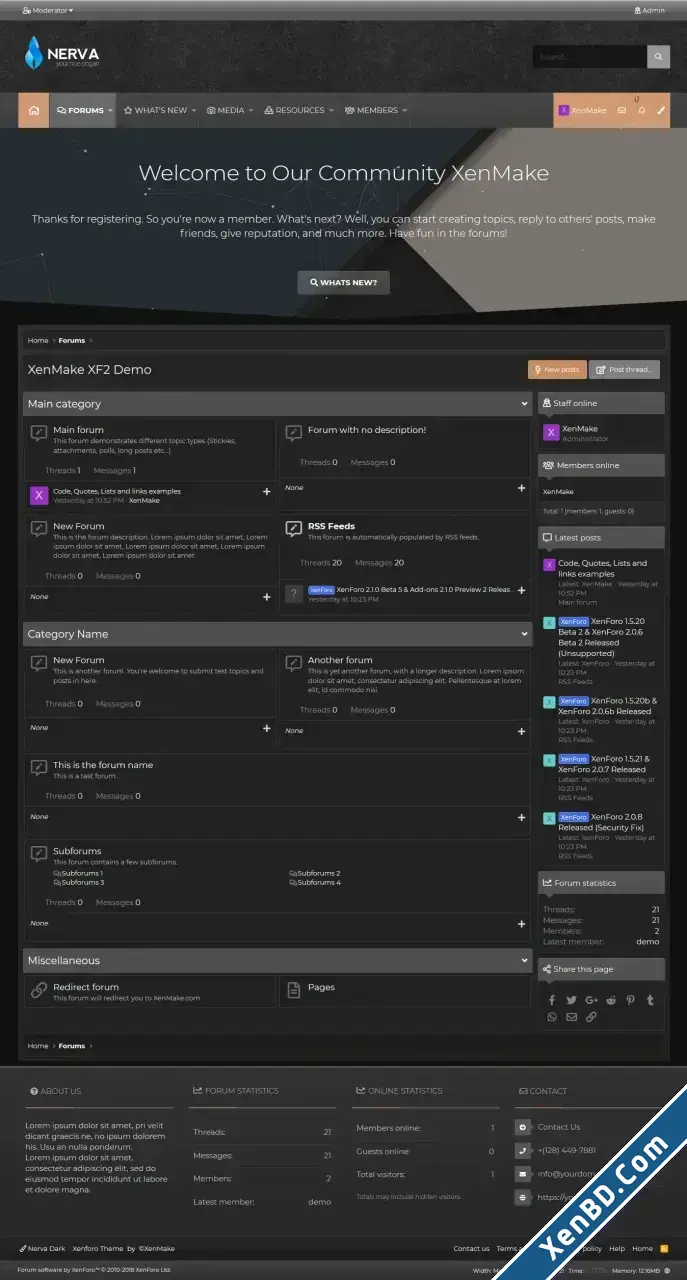Collapse the Category Name section
Viewport: 687px width, 1280px height.
(524, 634)
